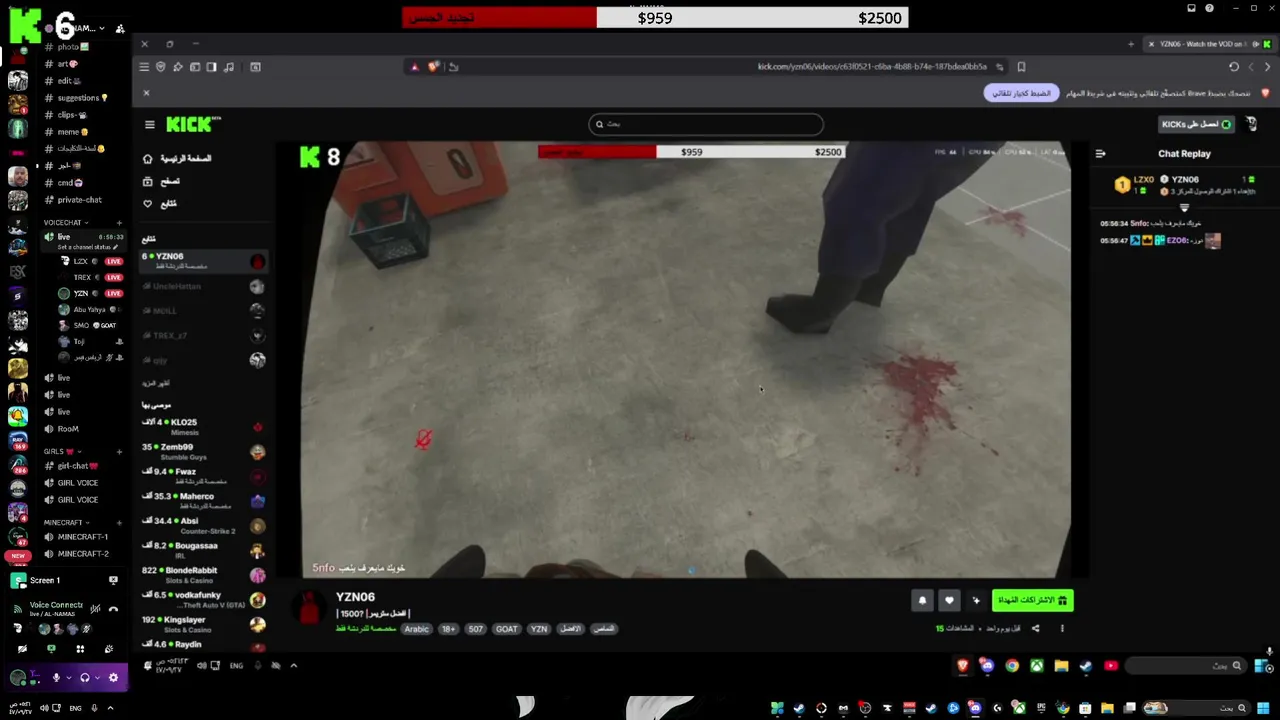Share the VOD using the share icon
This screenshot has width=1280, height=720.
(1035, 628)
